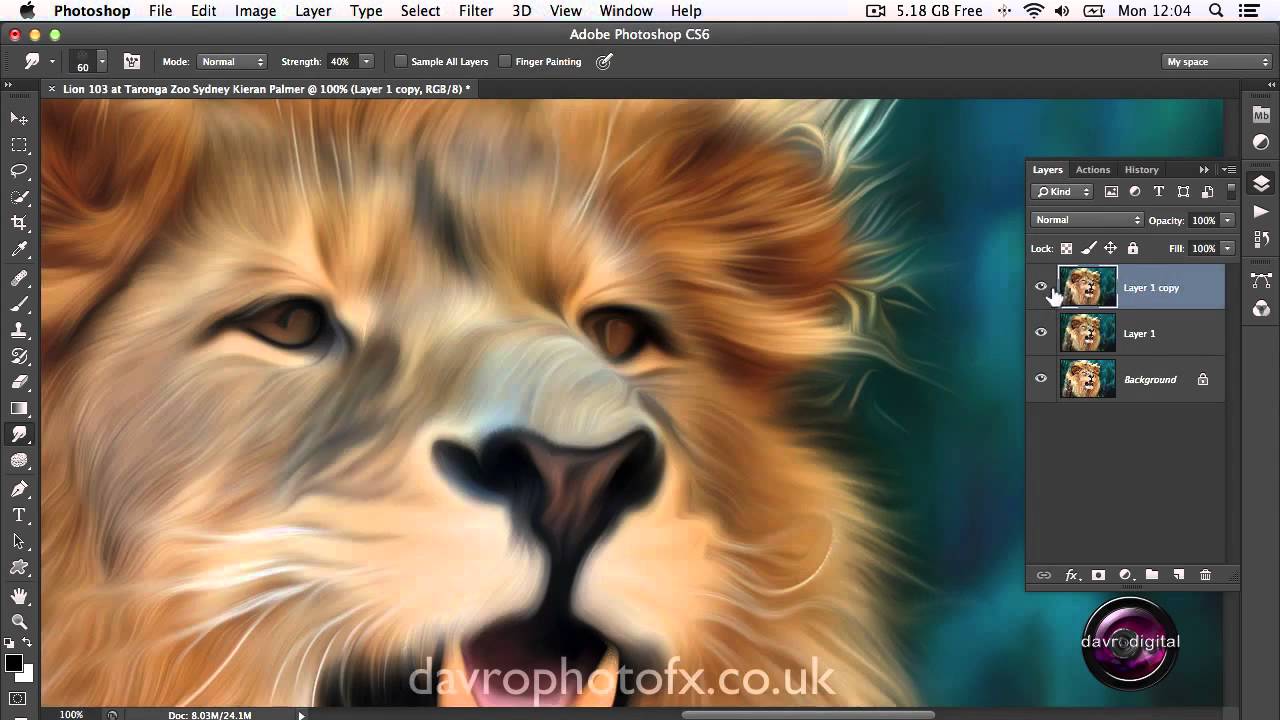Image resolution: width=1280 pixels, height=720 pixels.
Task: Toggle lock image pixels
Action: tap(1088, 248)
